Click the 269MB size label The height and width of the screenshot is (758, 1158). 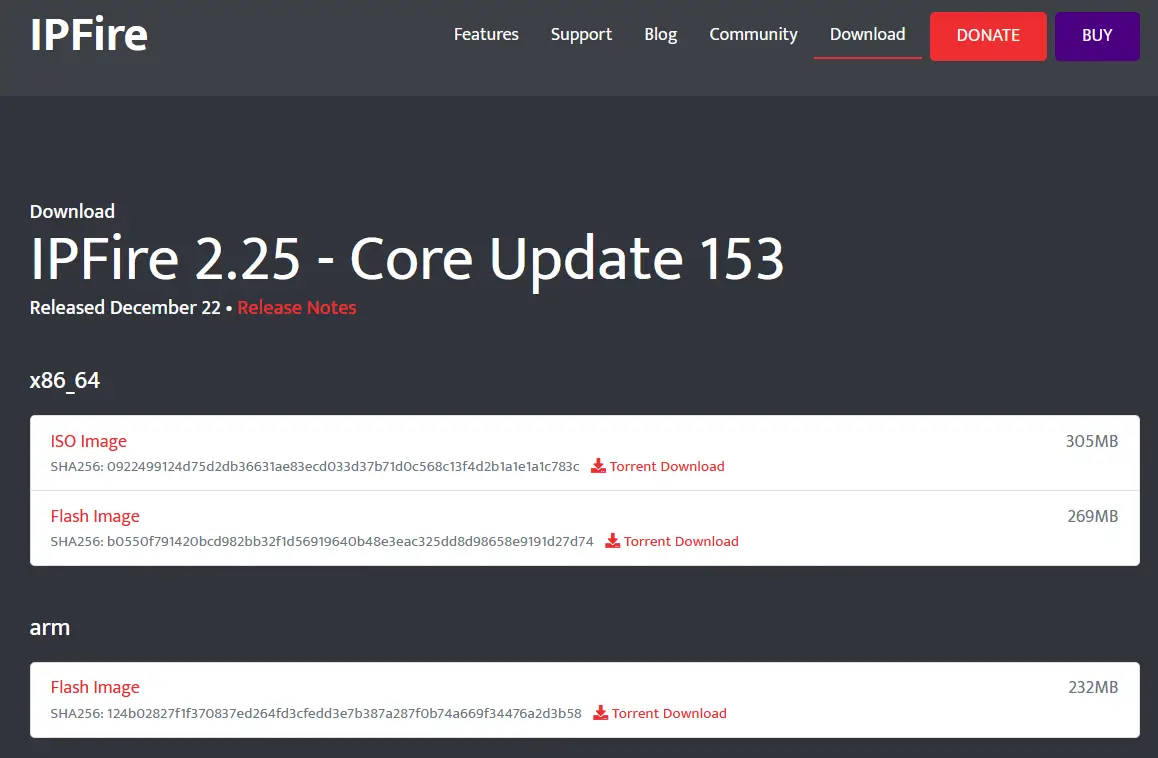pos(1092,516)
